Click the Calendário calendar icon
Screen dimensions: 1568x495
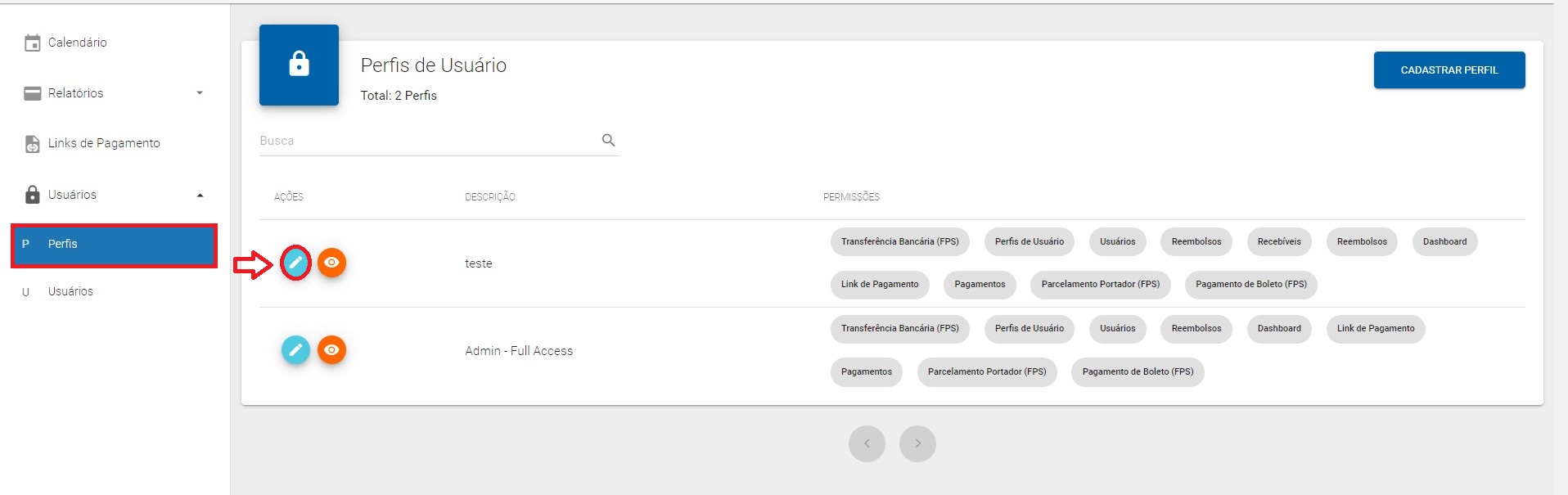click(x=32, y=43)
